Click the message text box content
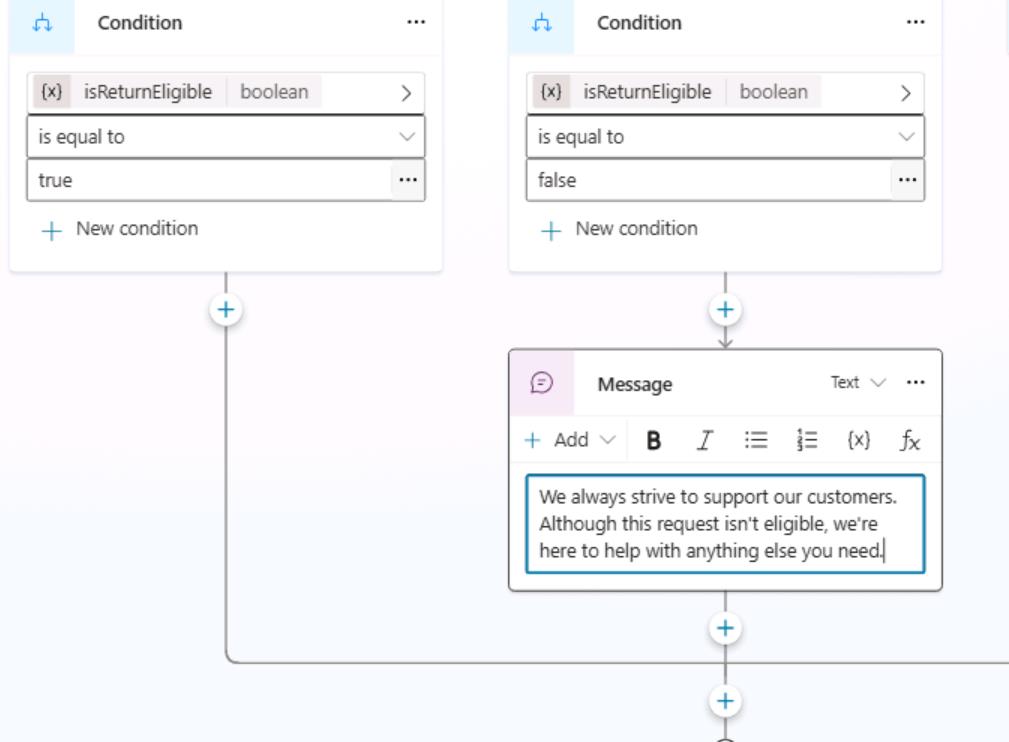The height and width of the screenshot is (742, 1009). 725,524
